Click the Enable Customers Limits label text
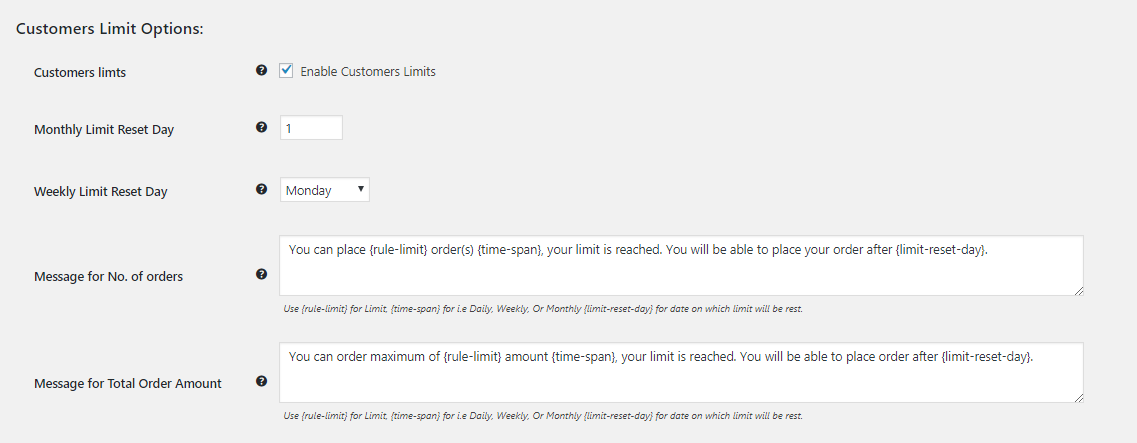The width and height of the screenshot is (1137, 443). [368, 72]
